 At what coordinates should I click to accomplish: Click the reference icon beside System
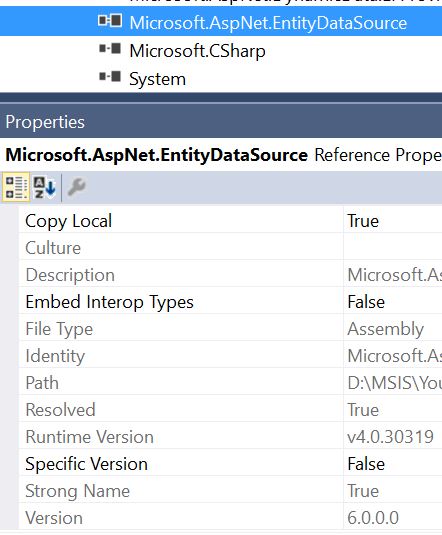(110, 76)
